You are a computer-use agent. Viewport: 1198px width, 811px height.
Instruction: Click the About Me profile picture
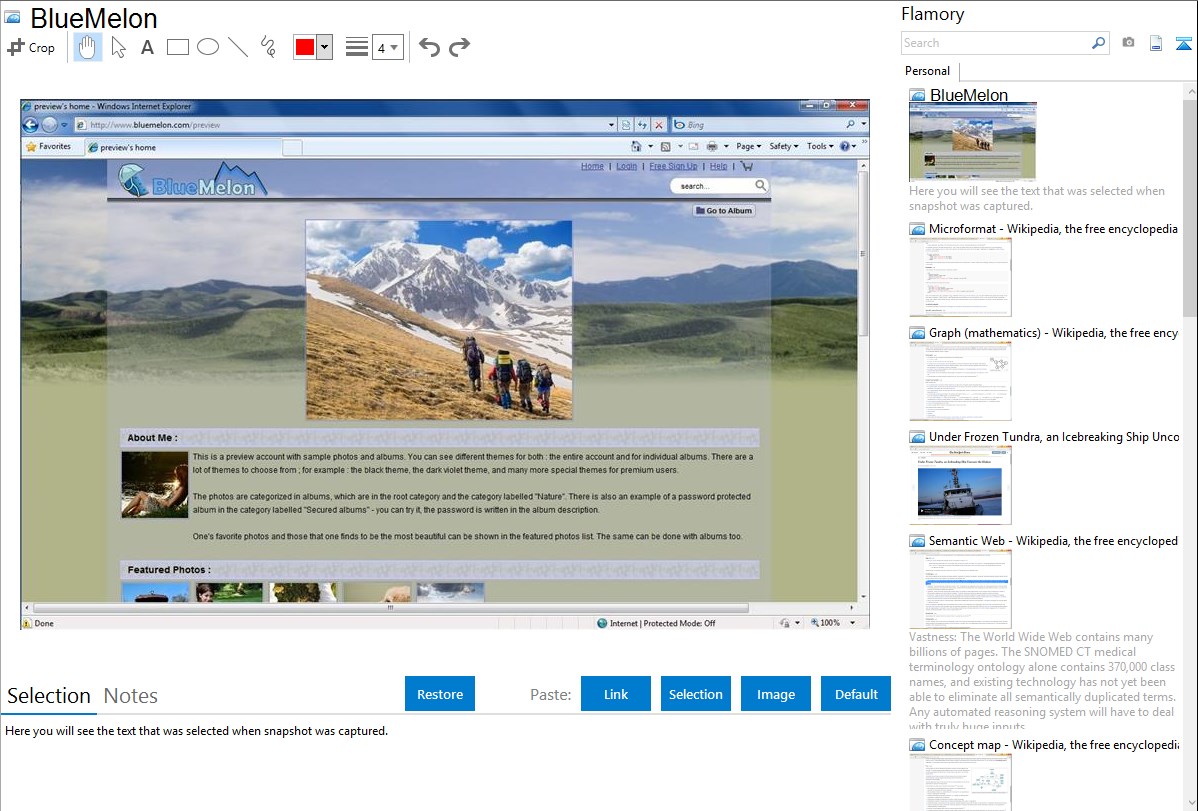(154, 485)
